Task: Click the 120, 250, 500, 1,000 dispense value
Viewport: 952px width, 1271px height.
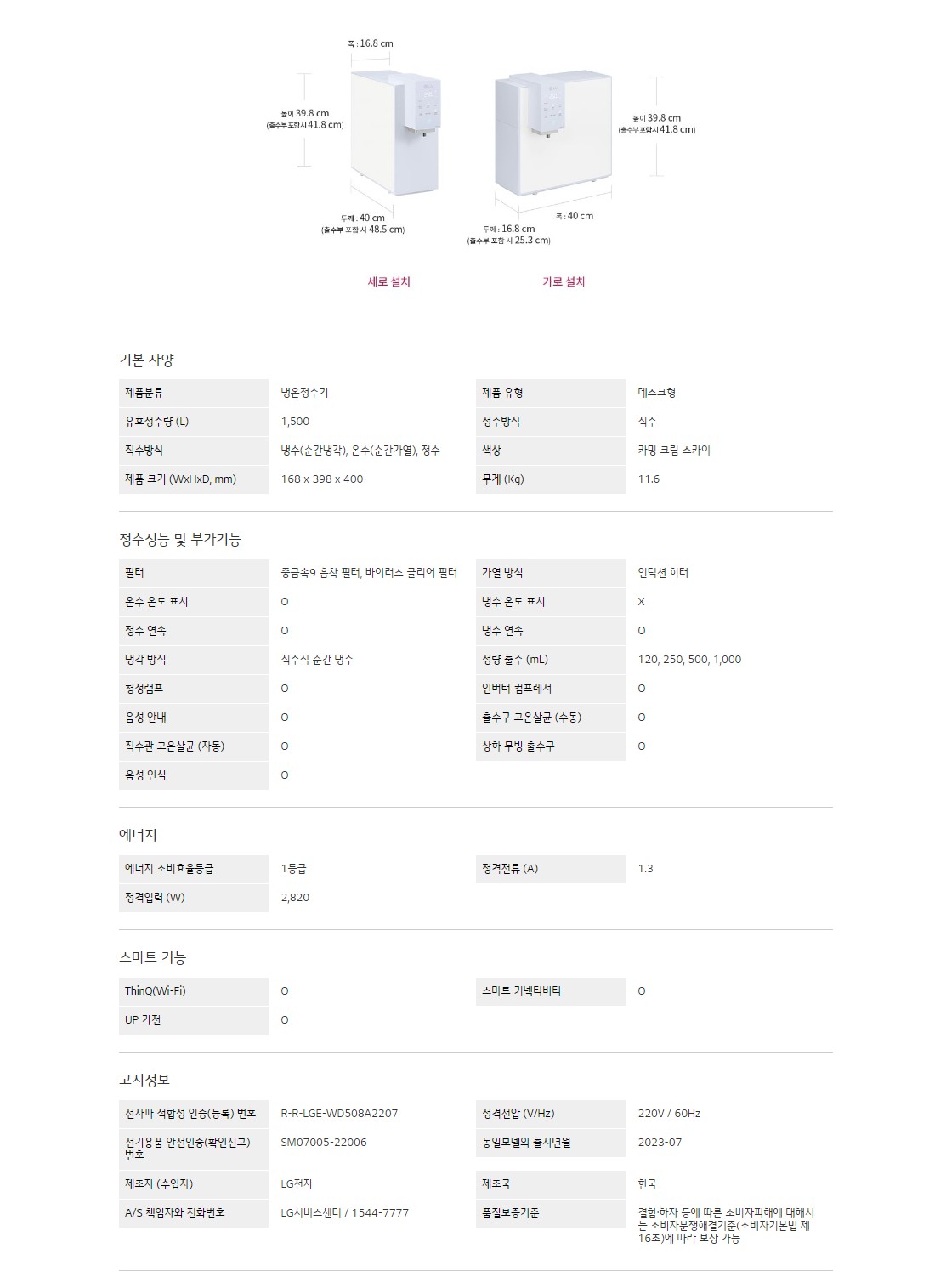Action: click(x=689, y=660)
